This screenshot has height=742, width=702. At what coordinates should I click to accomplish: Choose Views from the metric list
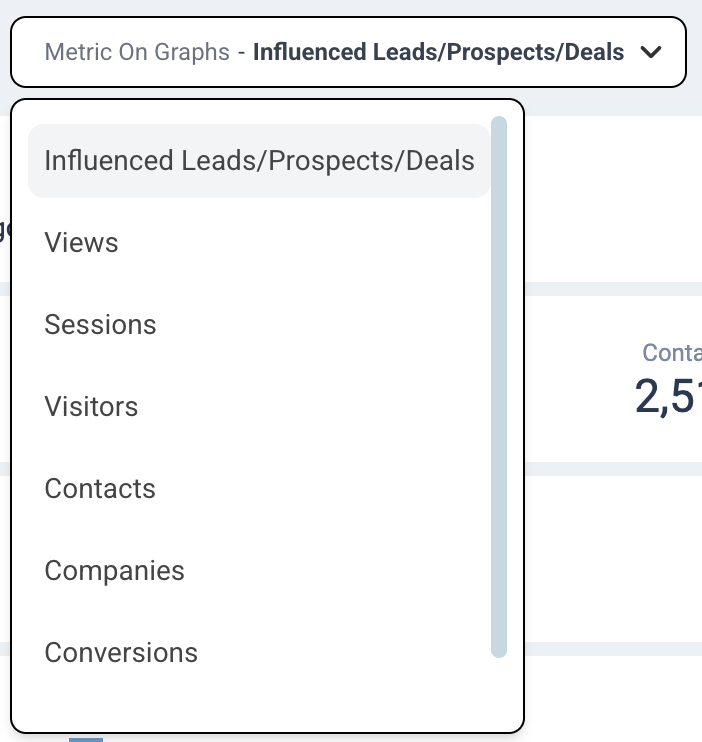coord(82,243)
